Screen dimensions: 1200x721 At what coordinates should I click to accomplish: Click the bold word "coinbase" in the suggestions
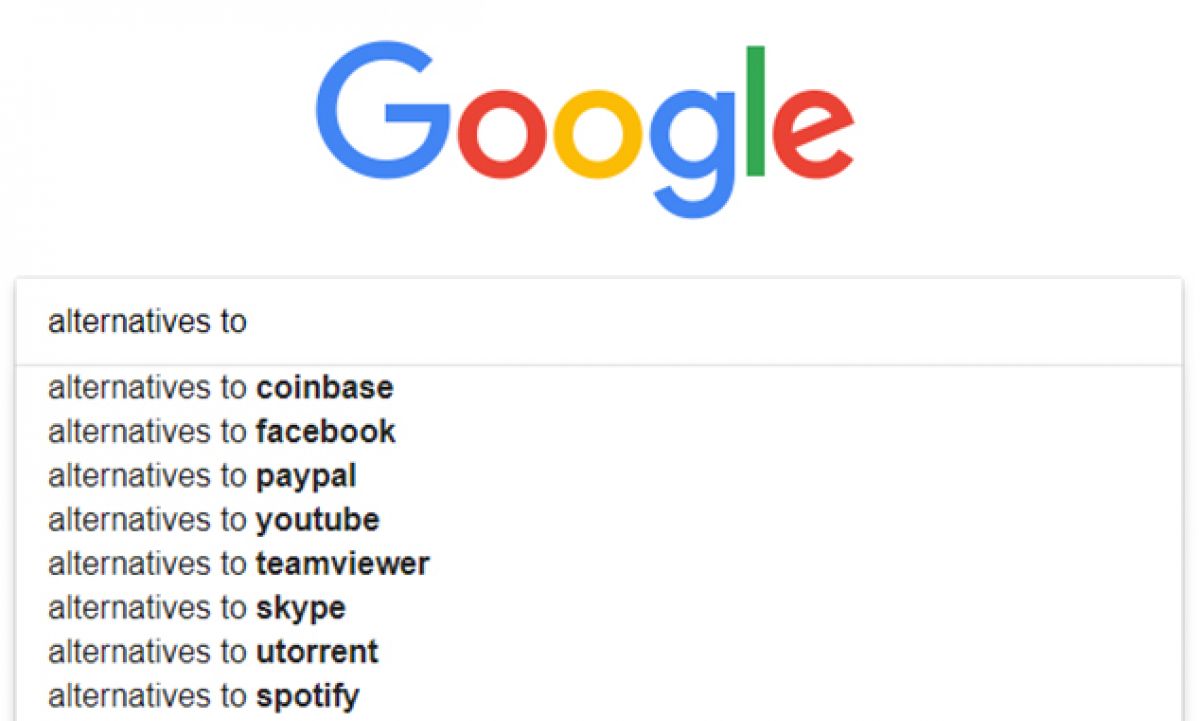pos(324,387)
